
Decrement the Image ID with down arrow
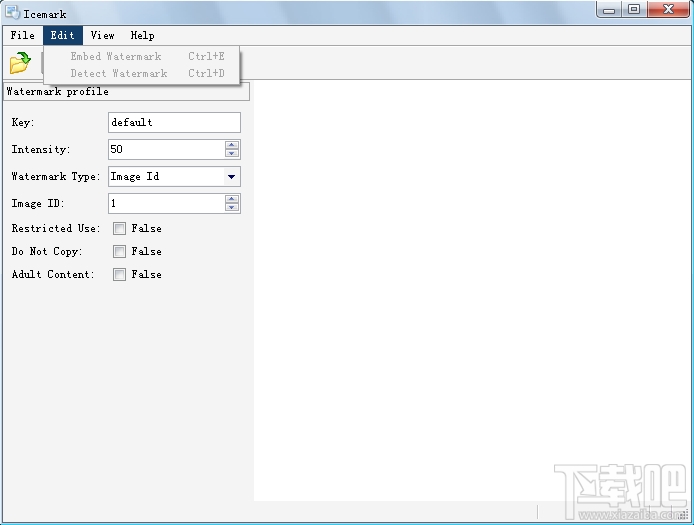pyautogui.click(x=231, y=208)
